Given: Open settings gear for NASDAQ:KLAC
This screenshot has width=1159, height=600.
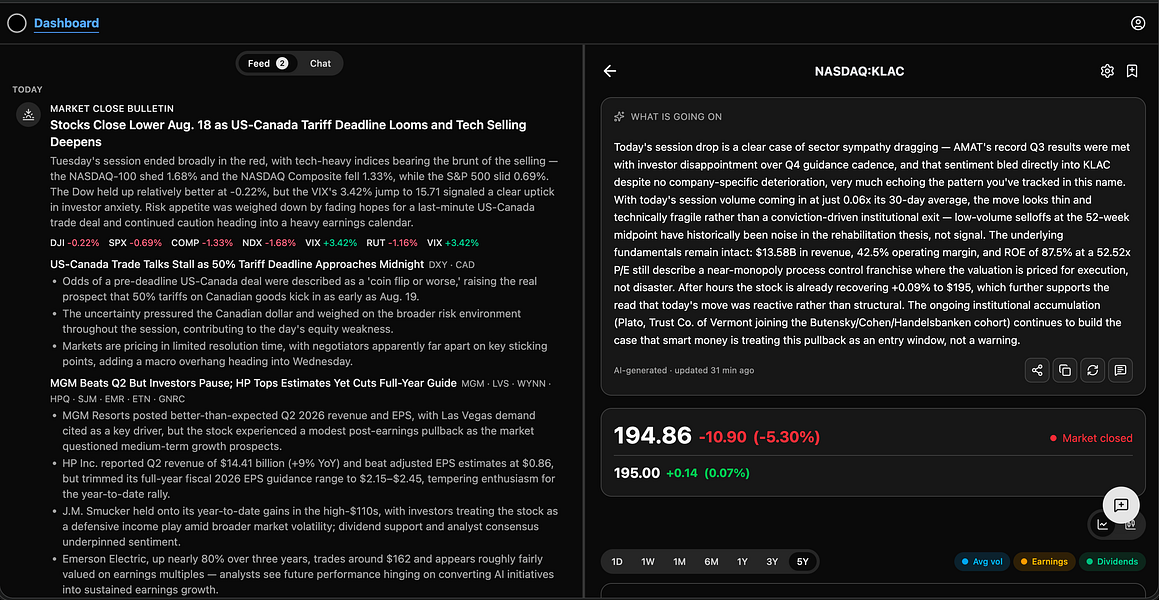Looking at the screenshot, I should [1107, 71].
